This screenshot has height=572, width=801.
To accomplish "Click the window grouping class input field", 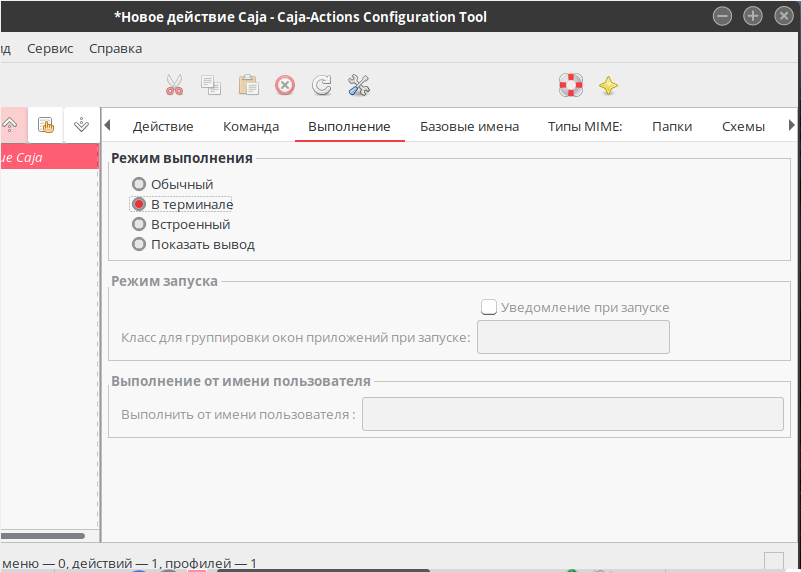I will coord(573,337).
